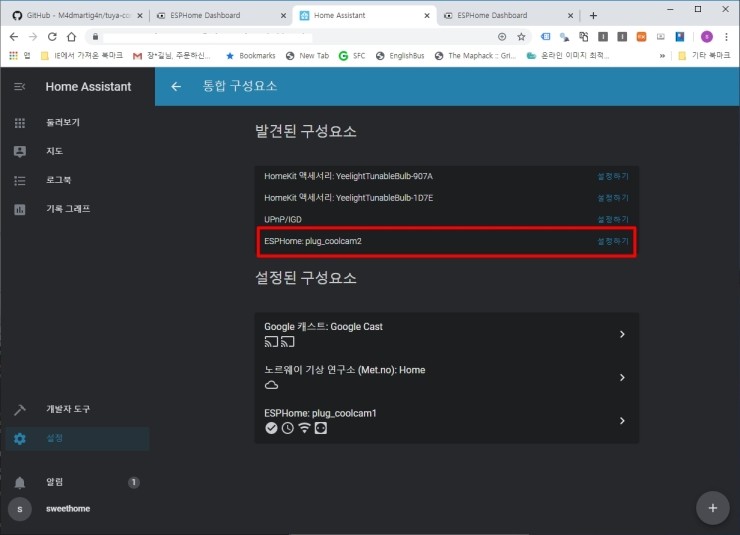This screenshot has height=535, width=740.
Task: Open the 기록 그래프 history chart icon
Action: 19,209
